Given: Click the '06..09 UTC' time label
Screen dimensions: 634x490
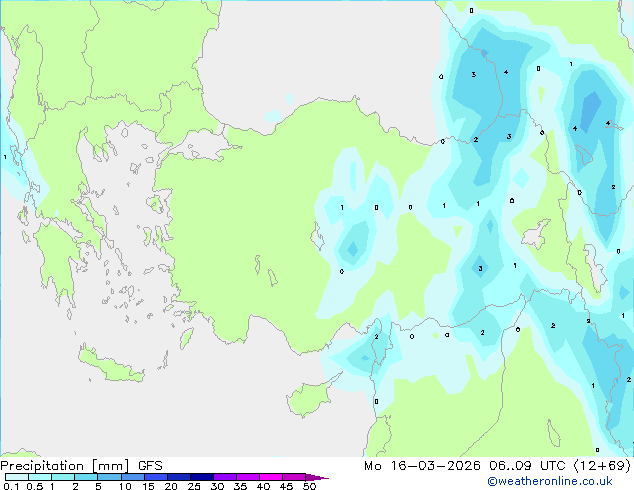Looking at the screenshot, I should pyautogui.click(x=527, y=466).
